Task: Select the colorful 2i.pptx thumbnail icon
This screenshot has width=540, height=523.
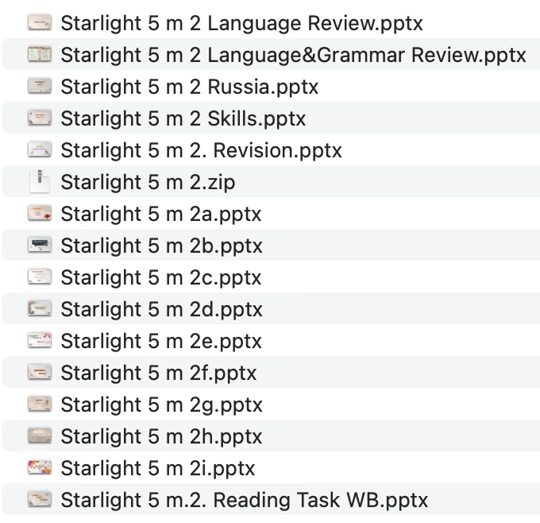Action: pyautogui.click(x=40, y=468)
